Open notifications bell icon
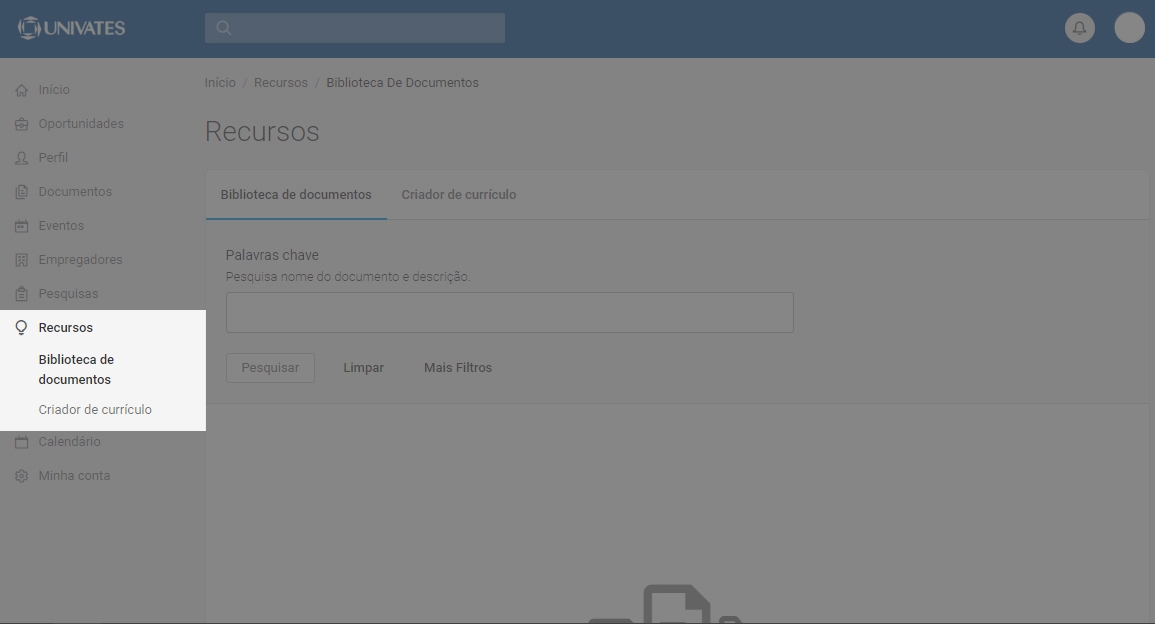Viewport: 1155px width, 624px height. point(1079,28)
